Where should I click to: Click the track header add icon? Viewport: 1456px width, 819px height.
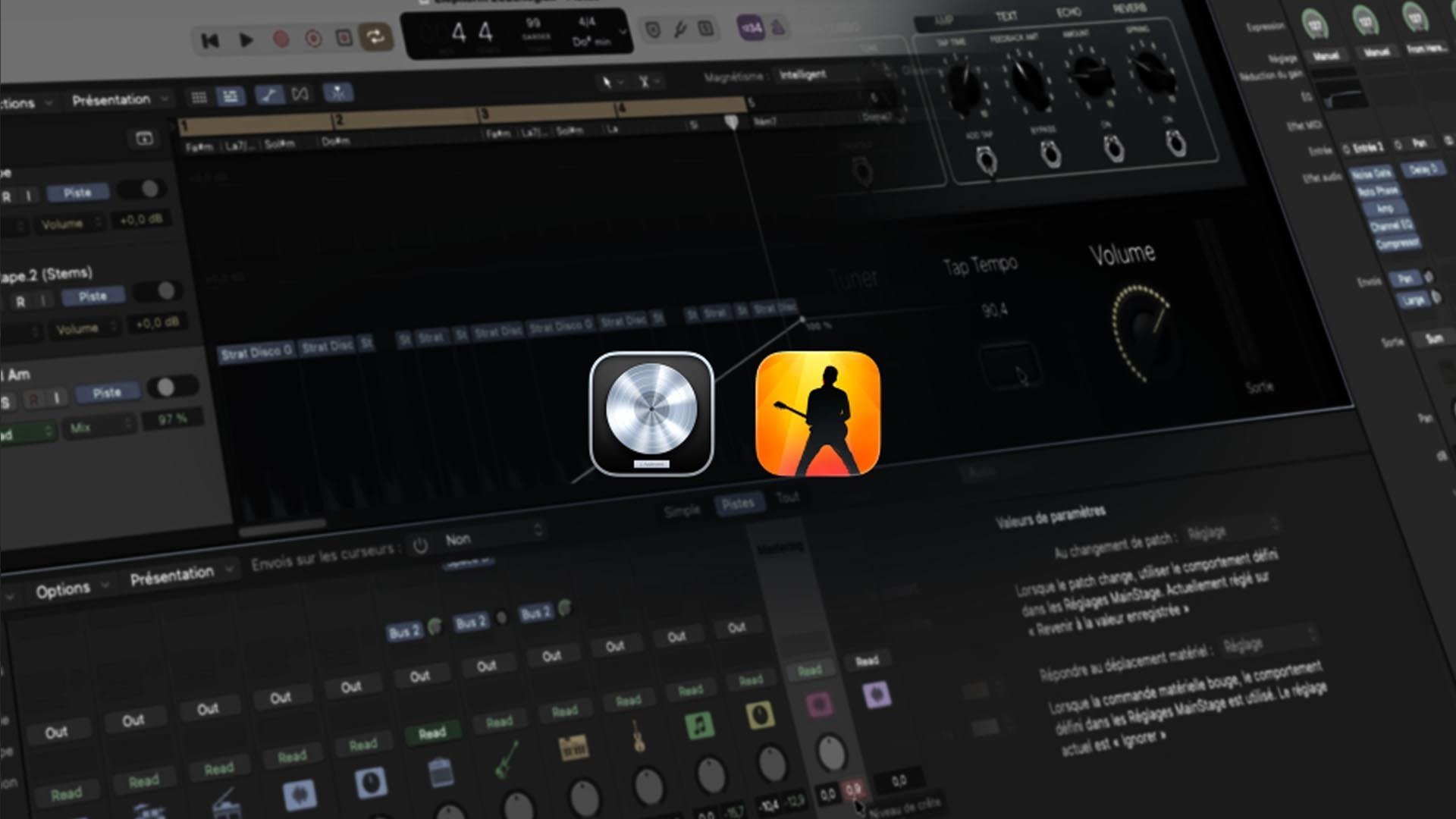144,139
